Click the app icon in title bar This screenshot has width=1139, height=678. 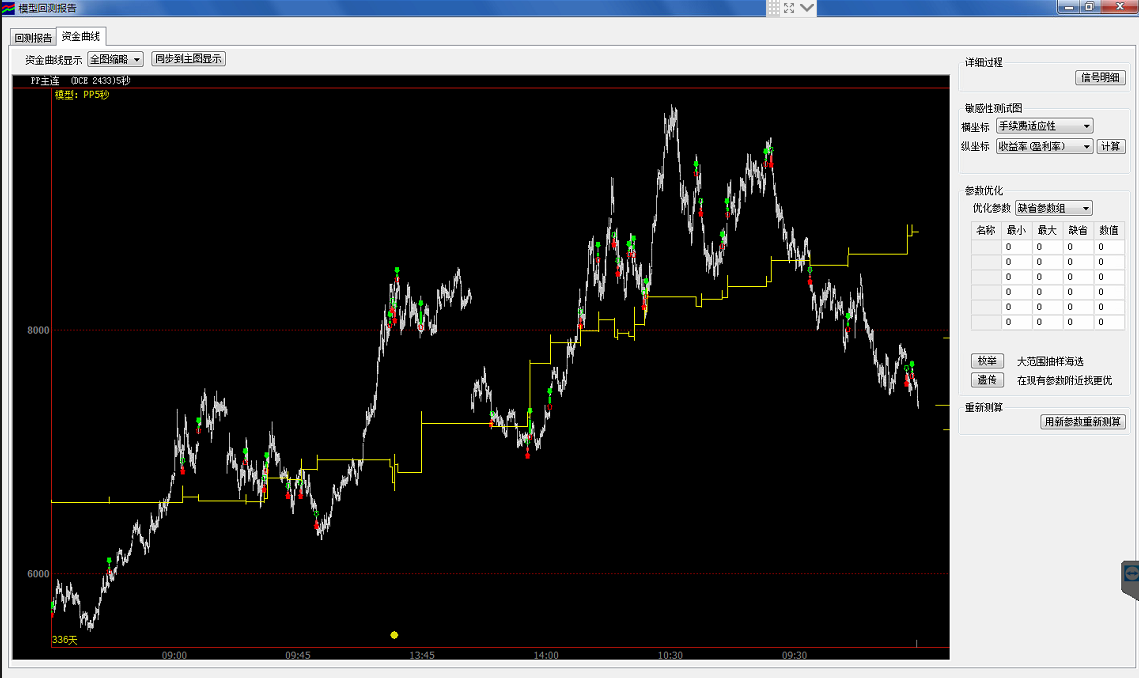[8, 8]
